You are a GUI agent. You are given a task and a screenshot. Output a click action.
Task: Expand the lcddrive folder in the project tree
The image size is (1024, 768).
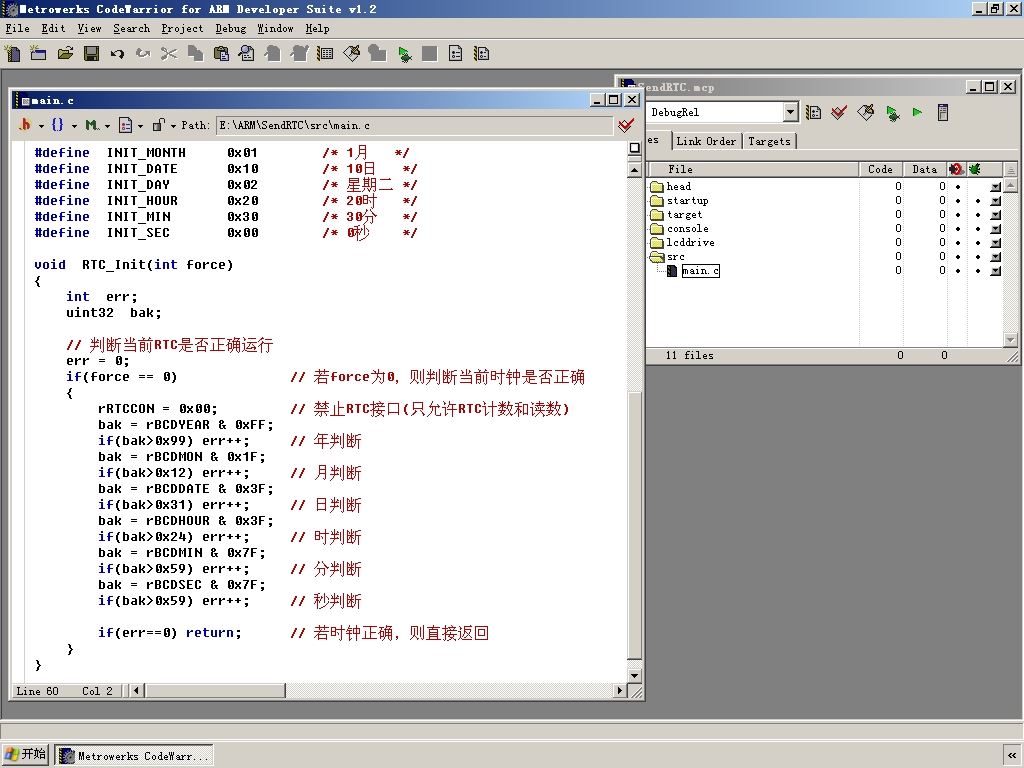(657, 243)
